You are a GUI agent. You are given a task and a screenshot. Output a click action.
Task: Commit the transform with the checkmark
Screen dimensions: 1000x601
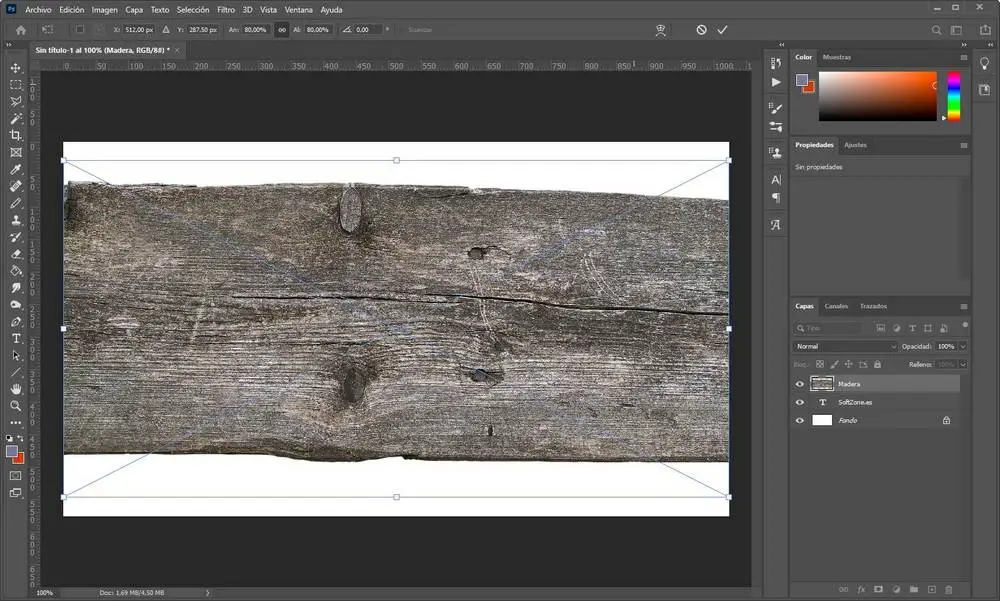click(722, 30)
